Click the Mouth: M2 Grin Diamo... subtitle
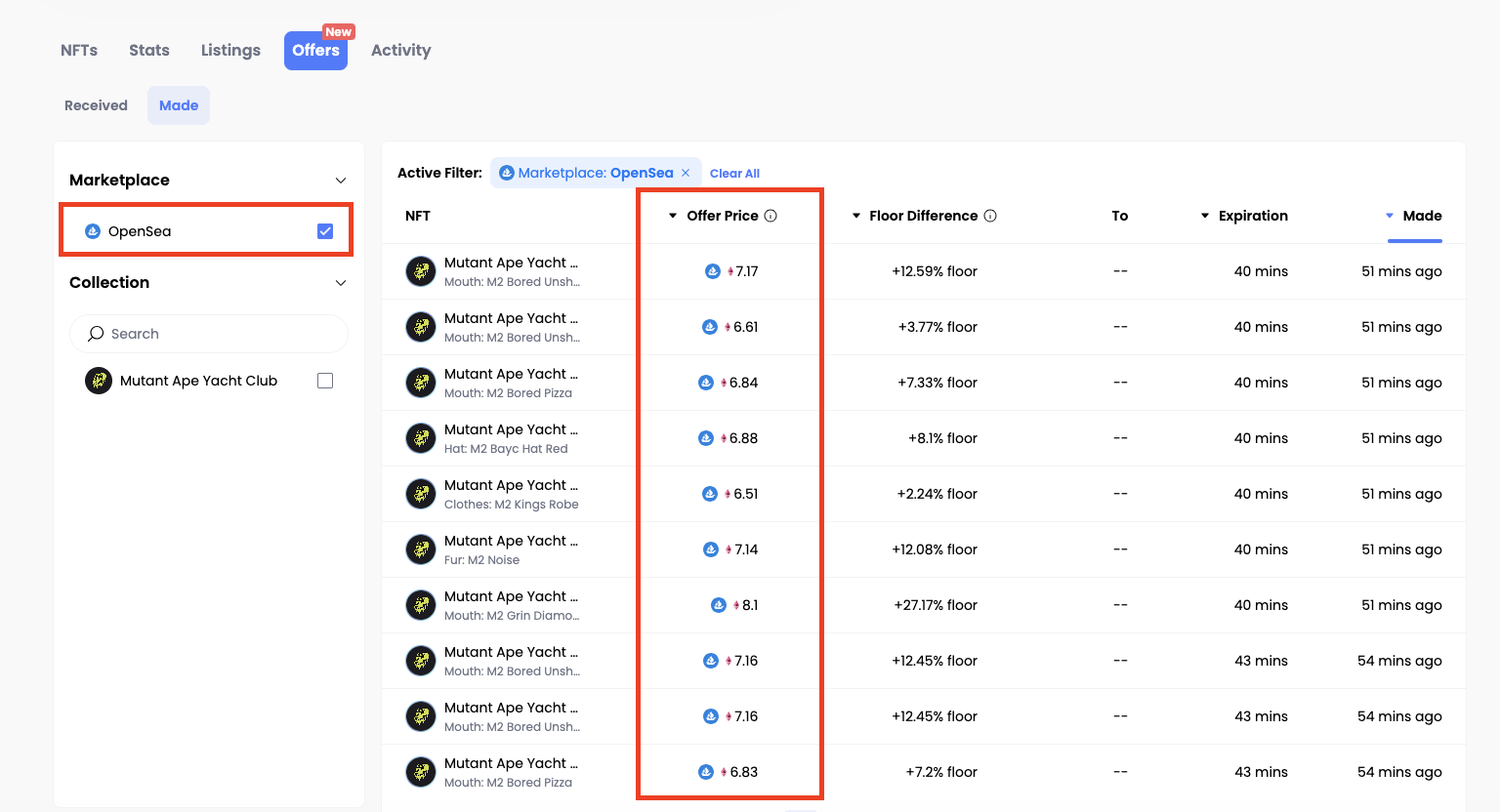Screen dimensions: 1500x812 pos(512,616)
